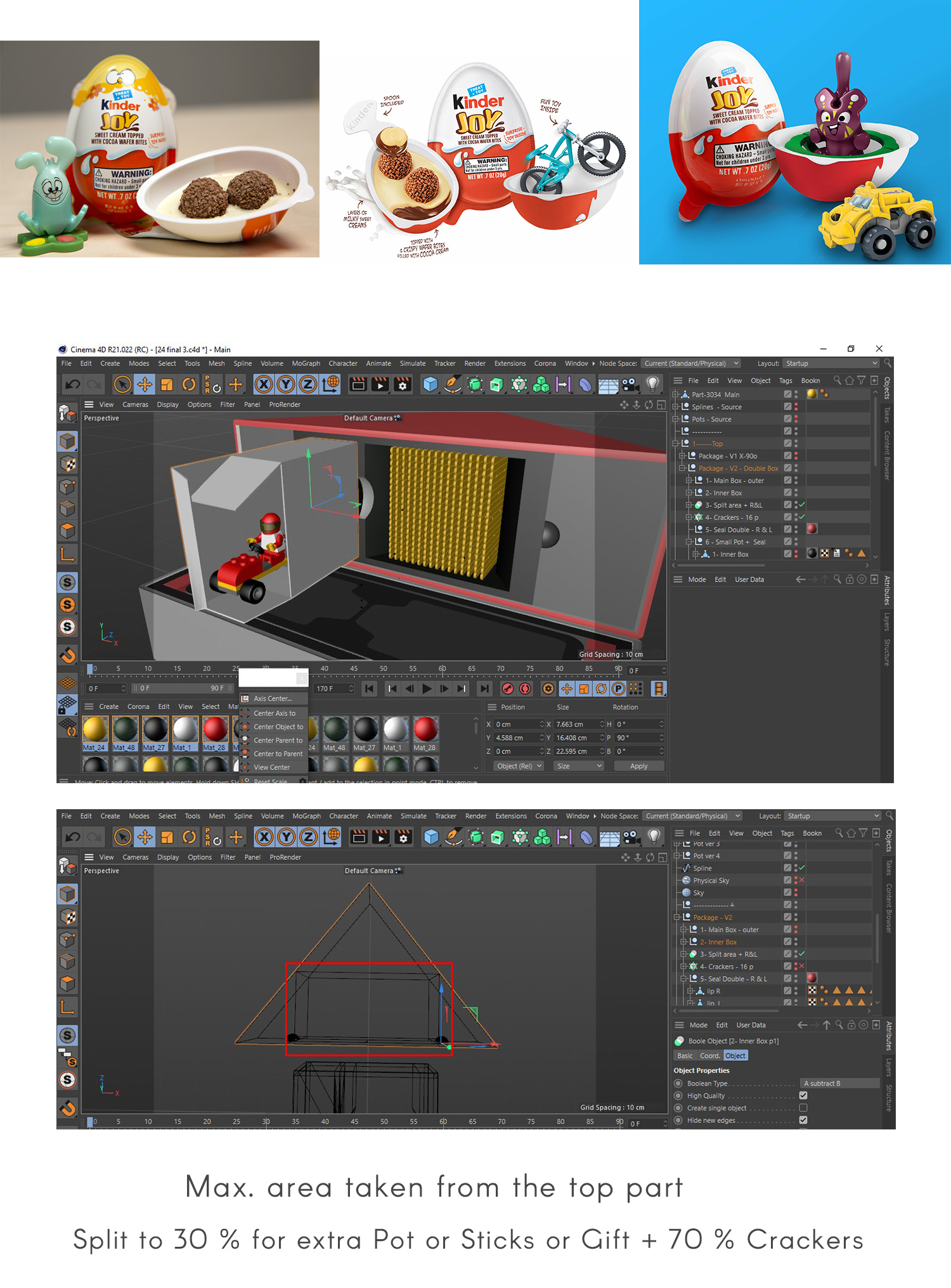951x1288 pixels.
Task: Click the film strip icon in upper timeline
Action: (659, 688)
